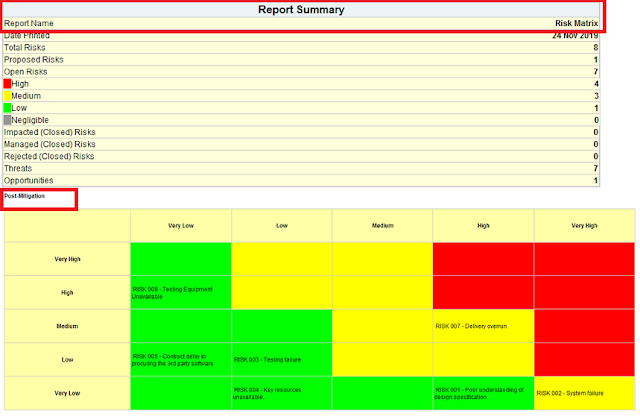Click the Medium risks count 3
640x416 pixels.
coord(596,96)
